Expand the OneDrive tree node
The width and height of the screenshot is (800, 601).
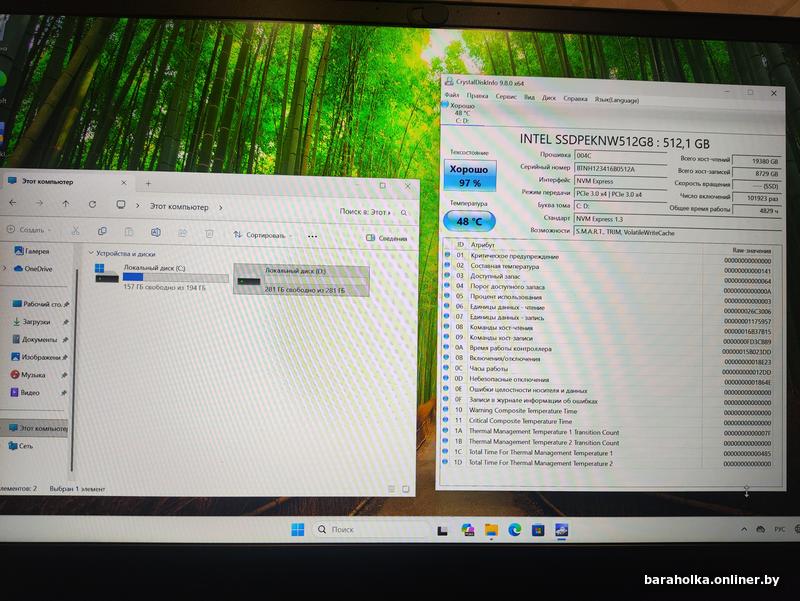pos(5,268)
